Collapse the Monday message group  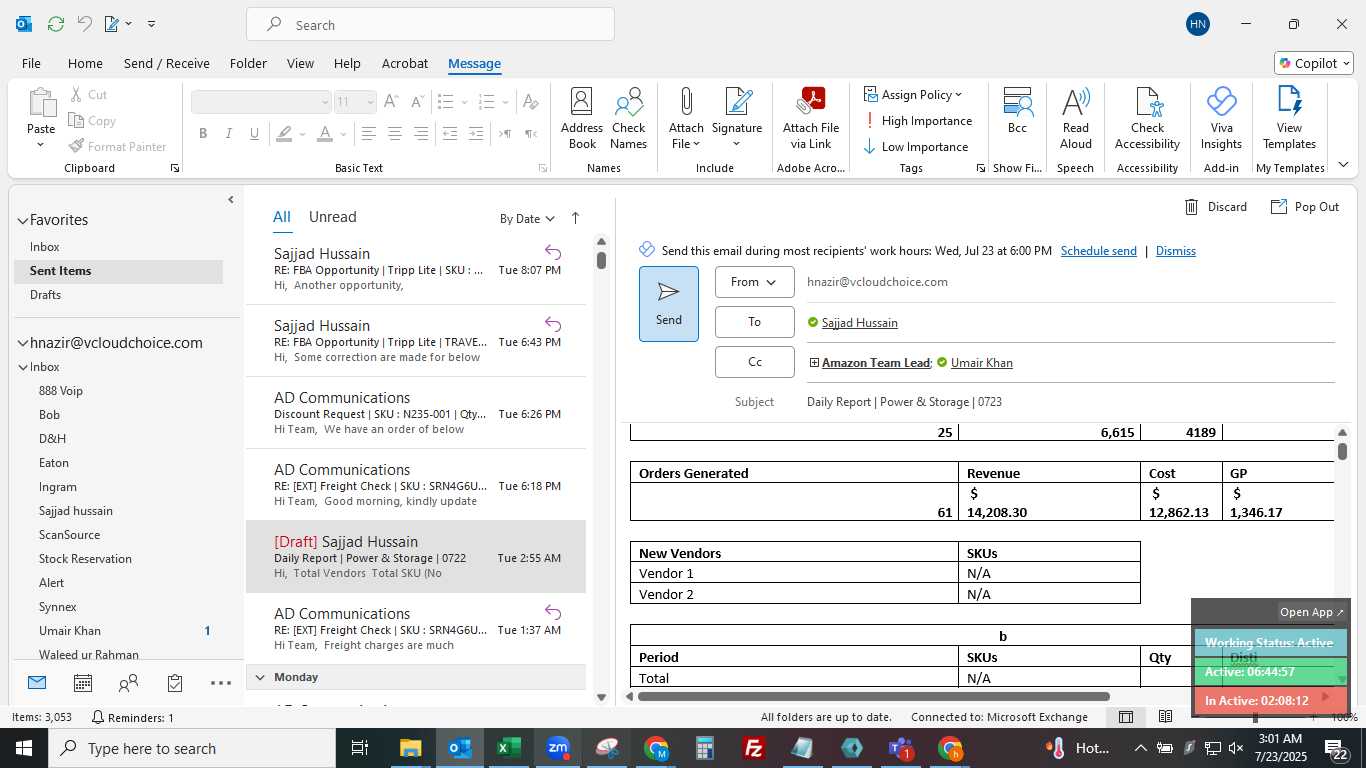[260, 677]
